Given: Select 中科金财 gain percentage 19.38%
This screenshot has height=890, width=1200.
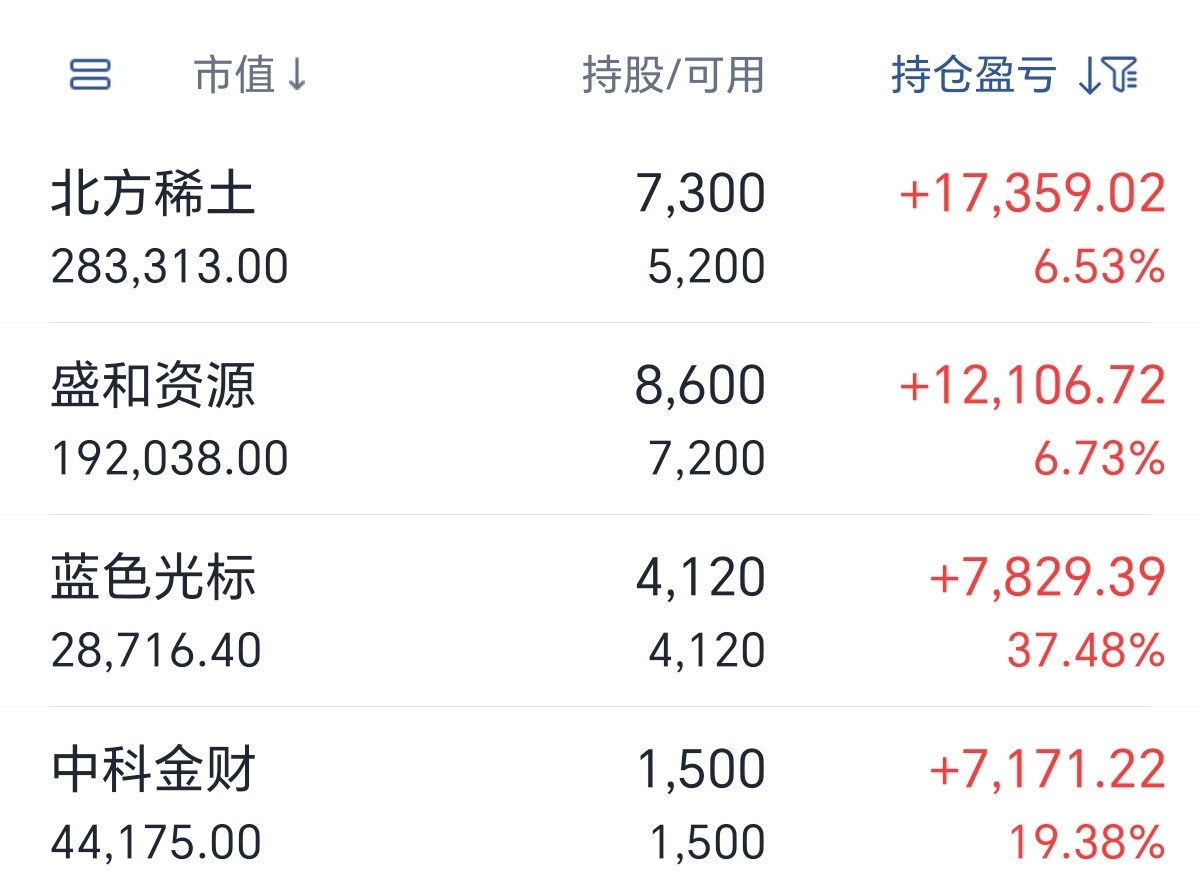Looking at the screenshot, I should (x=1086, y=843).
